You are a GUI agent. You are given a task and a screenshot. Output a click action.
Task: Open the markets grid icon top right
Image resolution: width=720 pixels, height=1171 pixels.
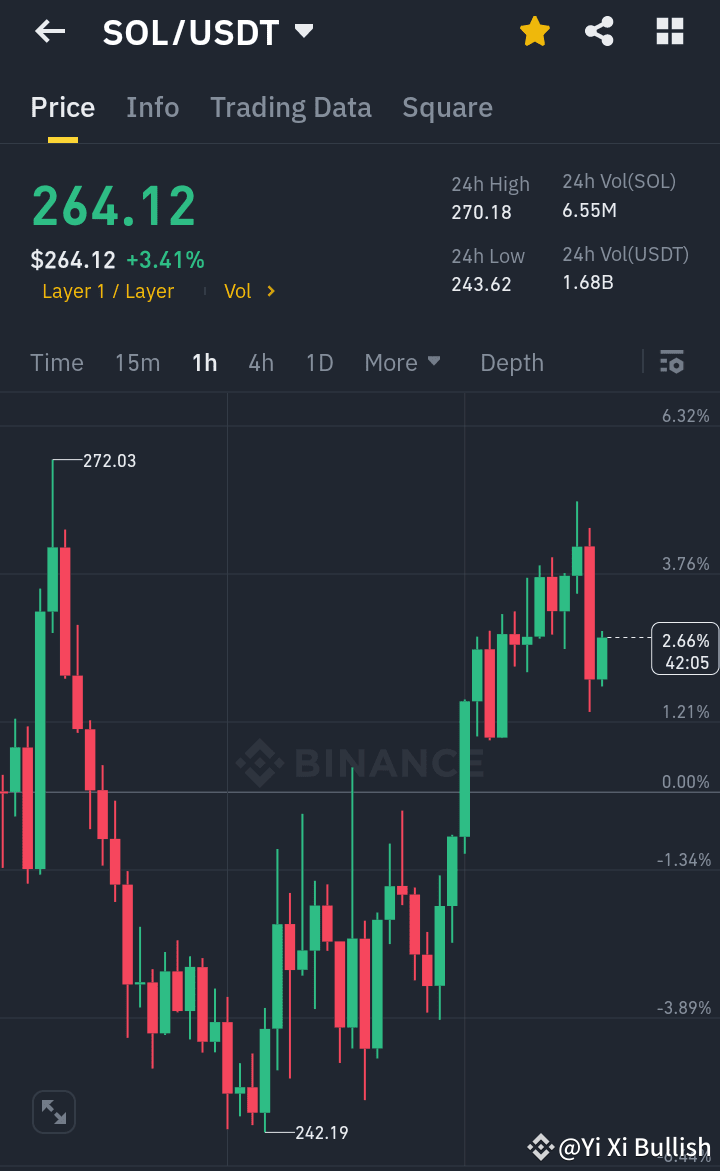(668, 31)
